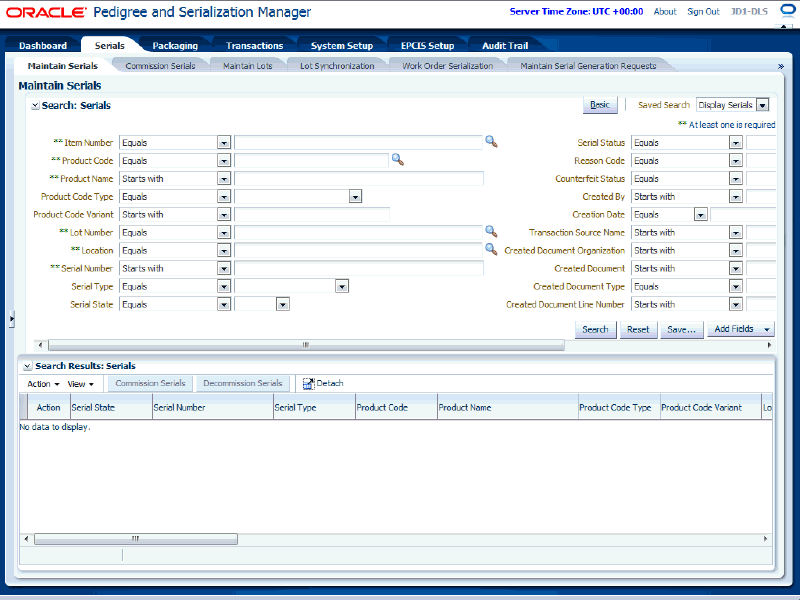Screen dimensions: 800x600
Task: Click the Serial Number column header
Action: (213, 408)
